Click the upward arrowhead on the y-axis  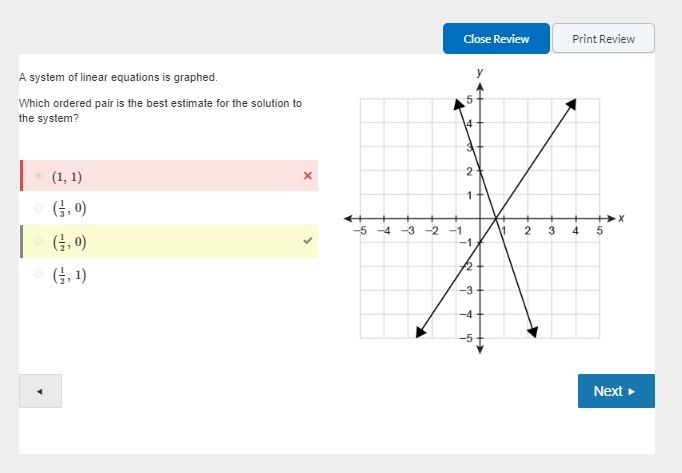[x=480, y=86]
